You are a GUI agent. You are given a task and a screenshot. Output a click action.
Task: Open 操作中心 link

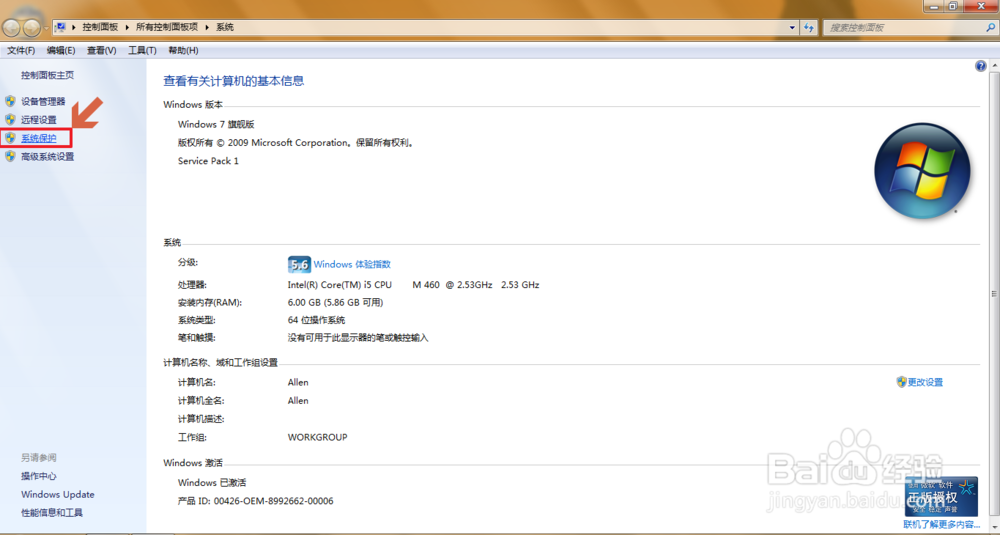(38, 476)
